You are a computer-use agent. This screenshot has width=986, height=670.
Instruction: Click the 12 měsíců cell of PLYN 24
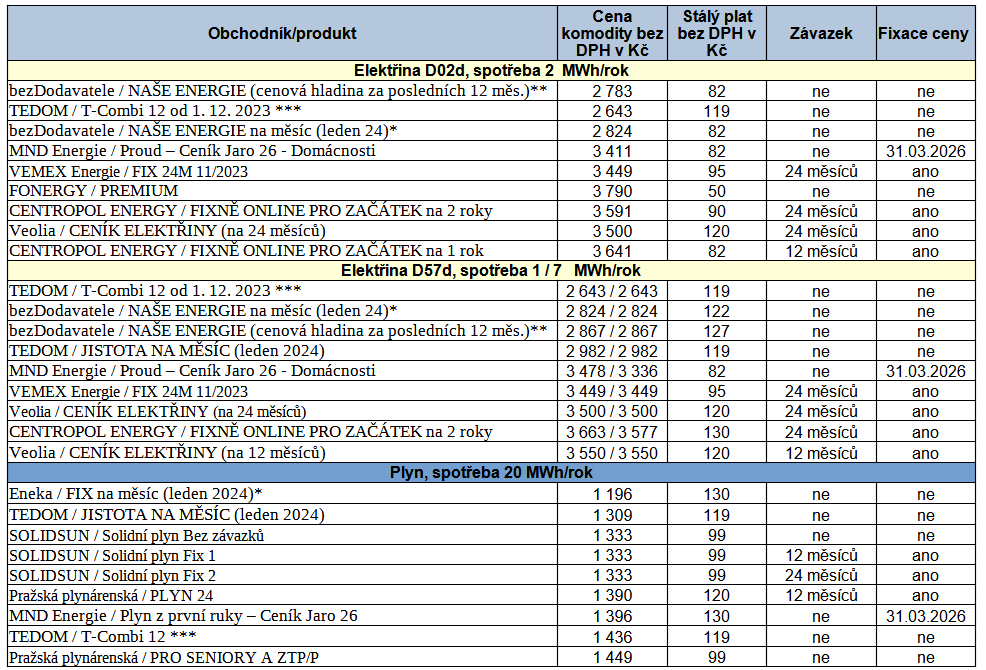(x=821, y=595)
